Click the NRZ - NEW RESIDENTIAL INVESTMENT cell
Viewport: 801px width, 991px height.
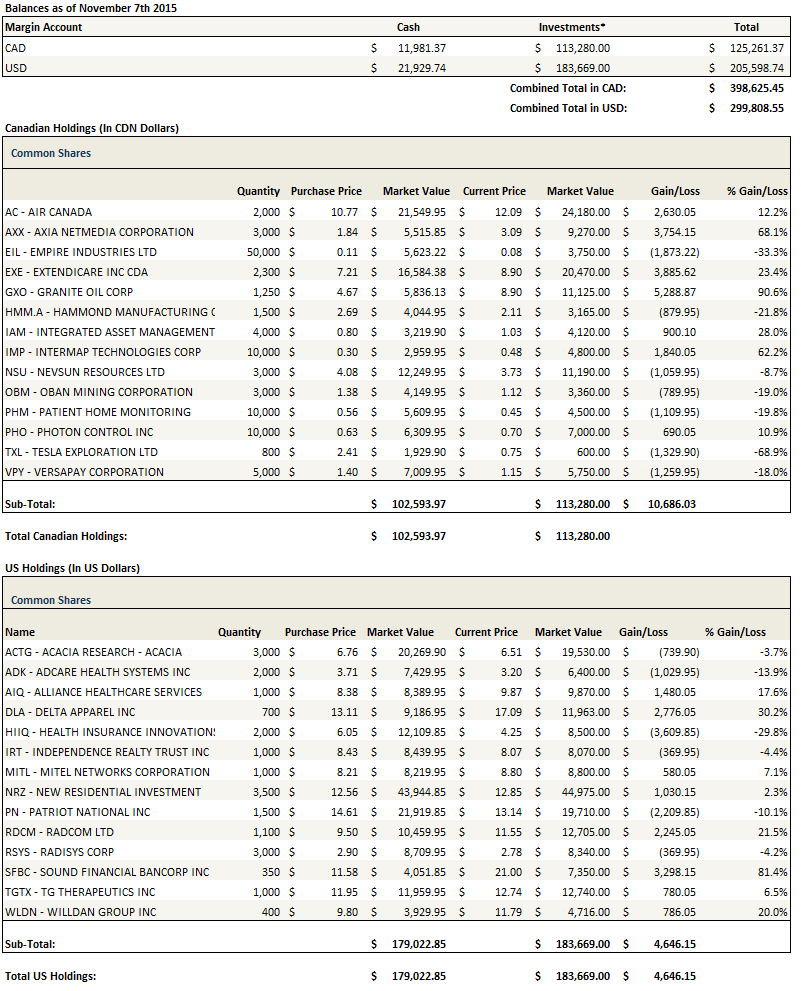(x=102, y=792)
